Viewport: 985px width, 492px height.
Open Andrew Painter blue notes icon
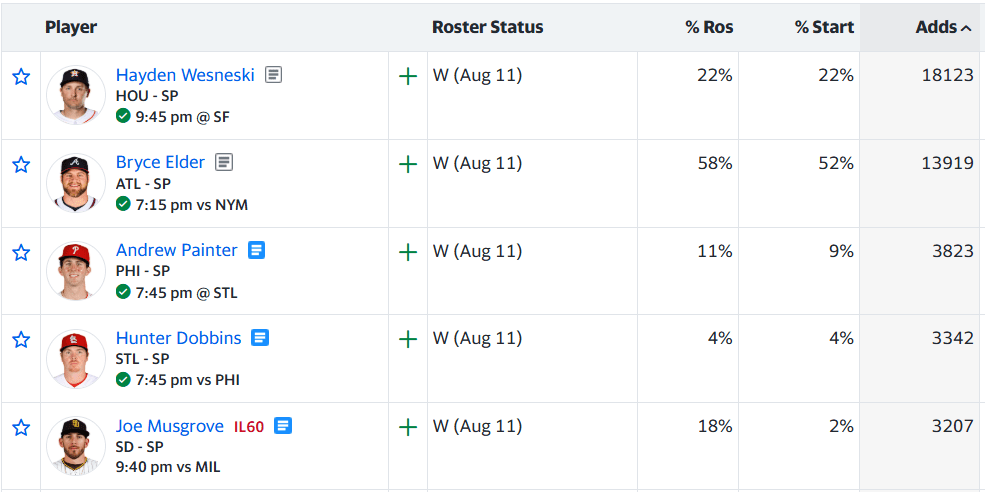click(256, 250)
